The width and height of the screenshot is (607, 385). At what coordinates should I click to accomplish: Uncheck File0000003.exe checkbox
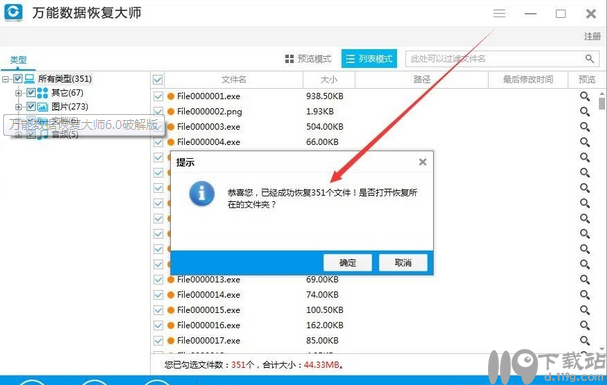click(158, 127)
